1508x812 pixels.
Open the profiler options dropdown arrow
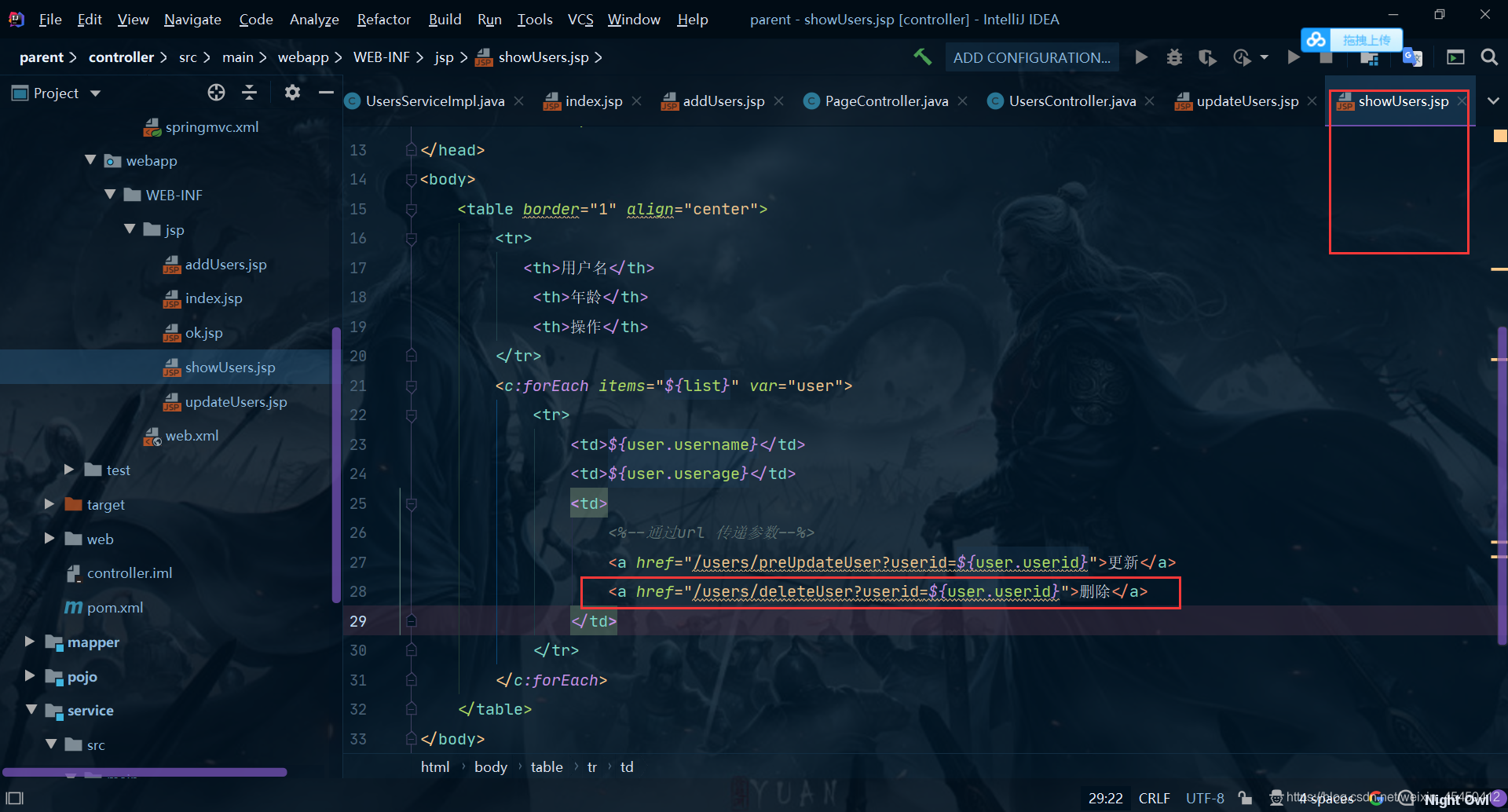pos(1264,57)
